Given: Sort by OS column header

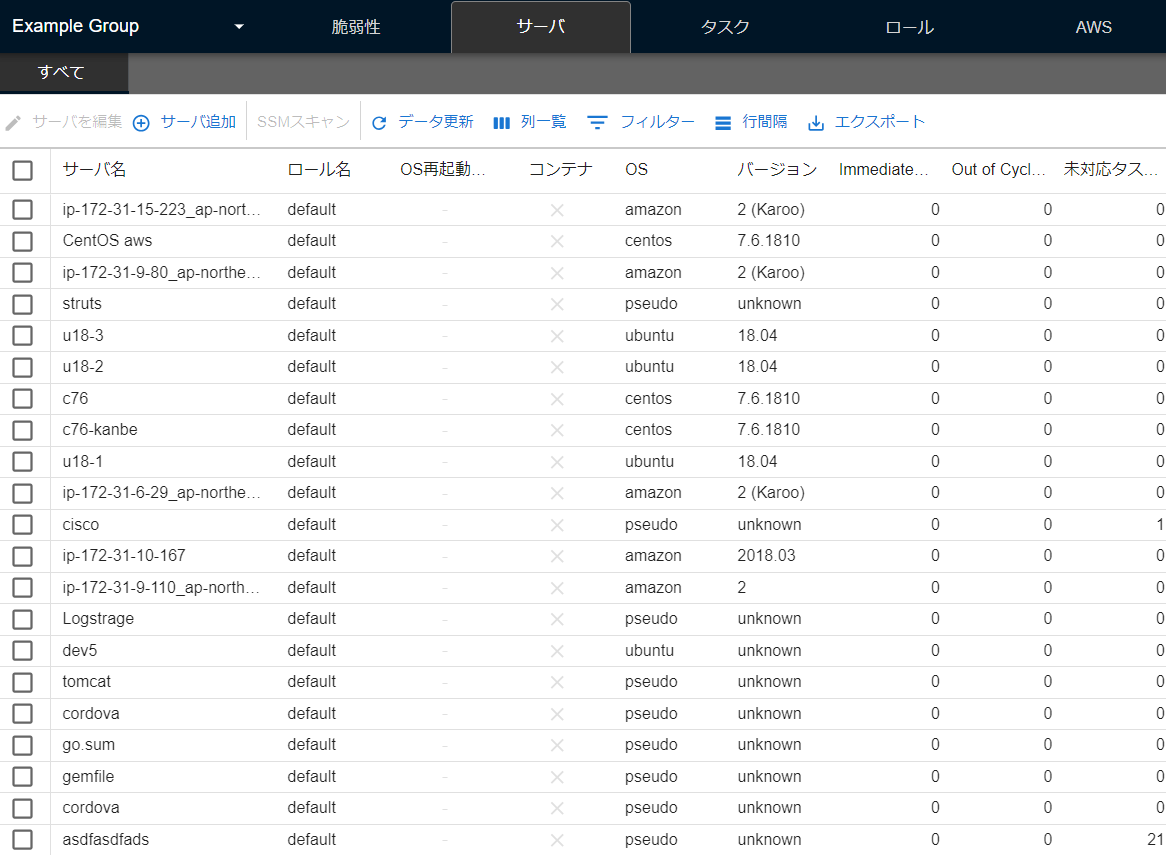Looking at the screenshot, I should [x=637, y=170].
